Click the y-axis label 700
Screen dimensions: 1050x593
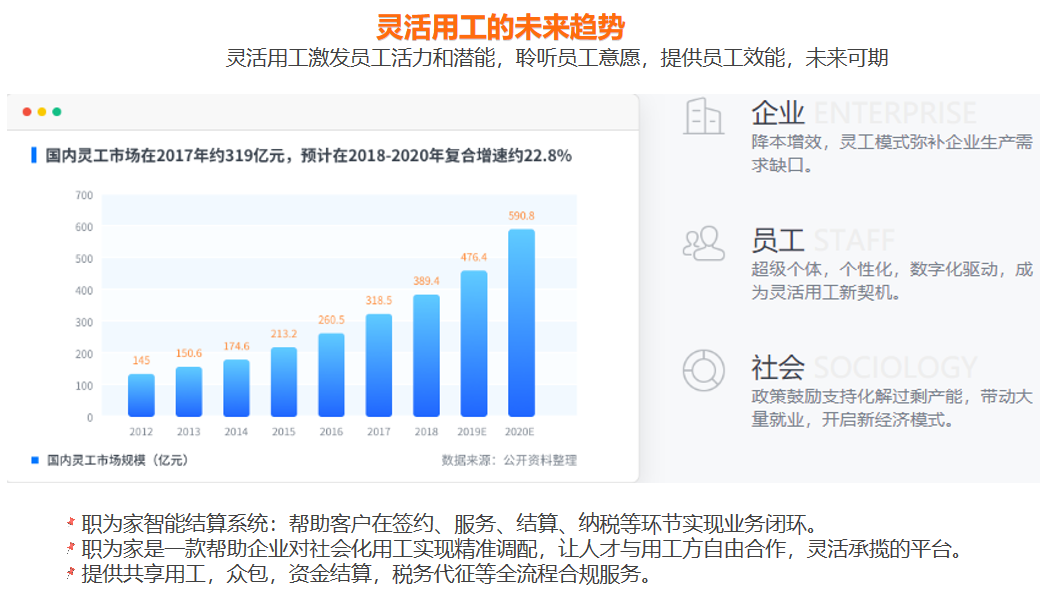coord(84,195)
